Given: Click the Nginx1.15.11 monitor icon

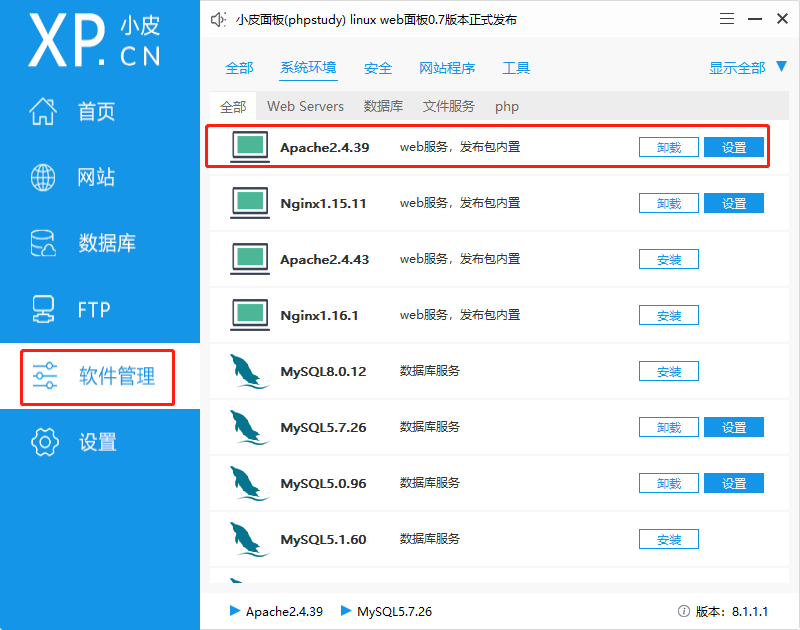Looking at the screenshot, I should [x=250, y=203].
